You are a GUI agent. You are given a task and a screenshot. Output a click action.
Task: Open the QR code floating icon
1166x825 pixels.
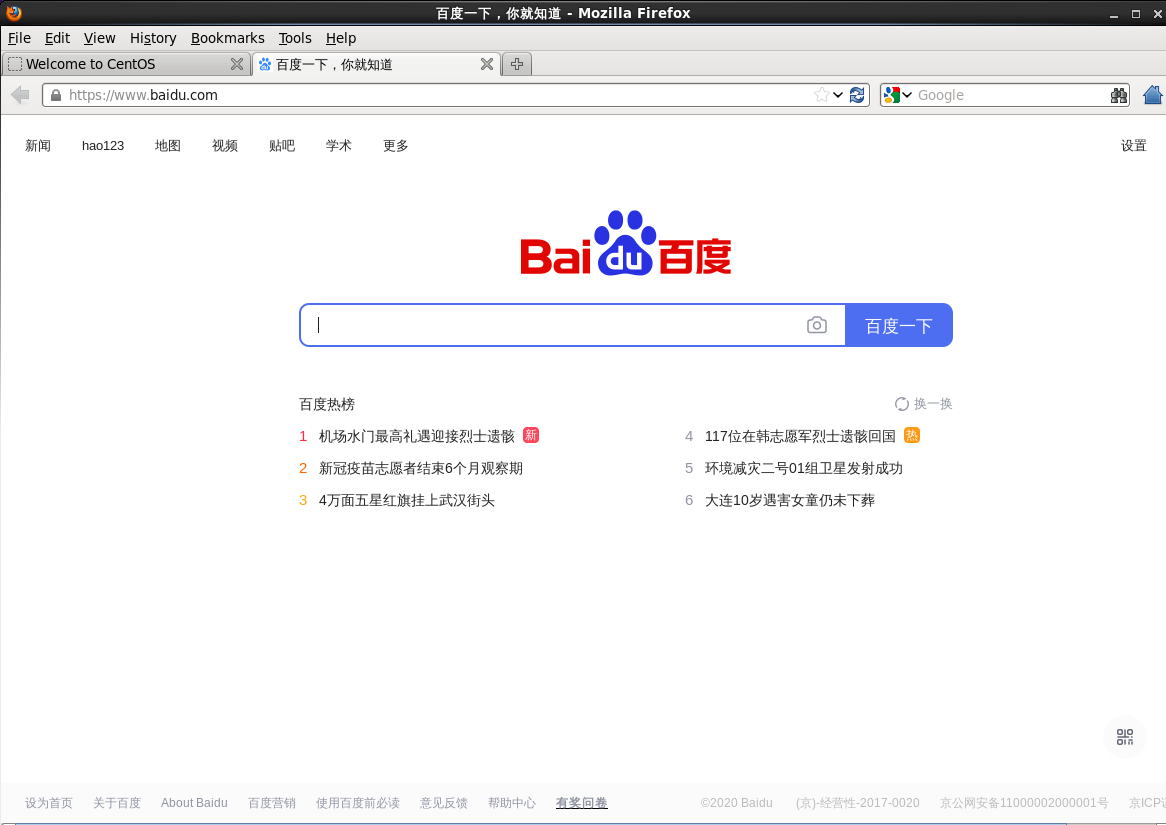[x=1124, y=736]
